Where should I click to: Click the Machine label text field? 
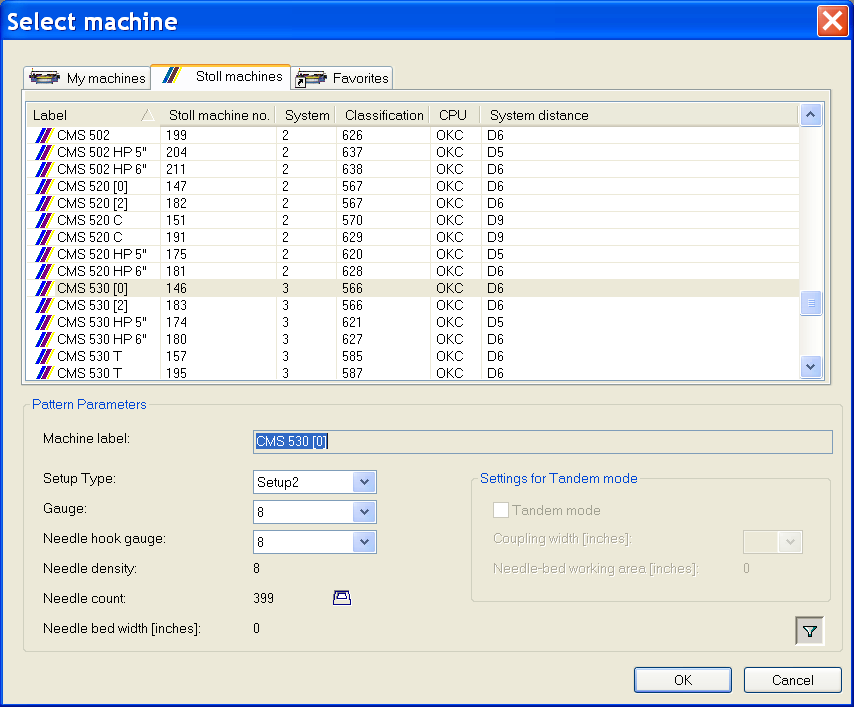pos(542,442)
